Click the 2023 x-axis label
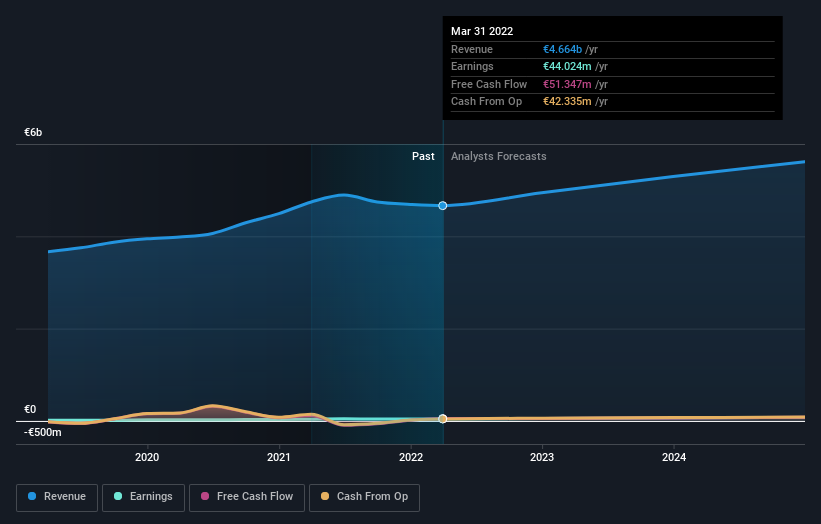 click(542, 457)
